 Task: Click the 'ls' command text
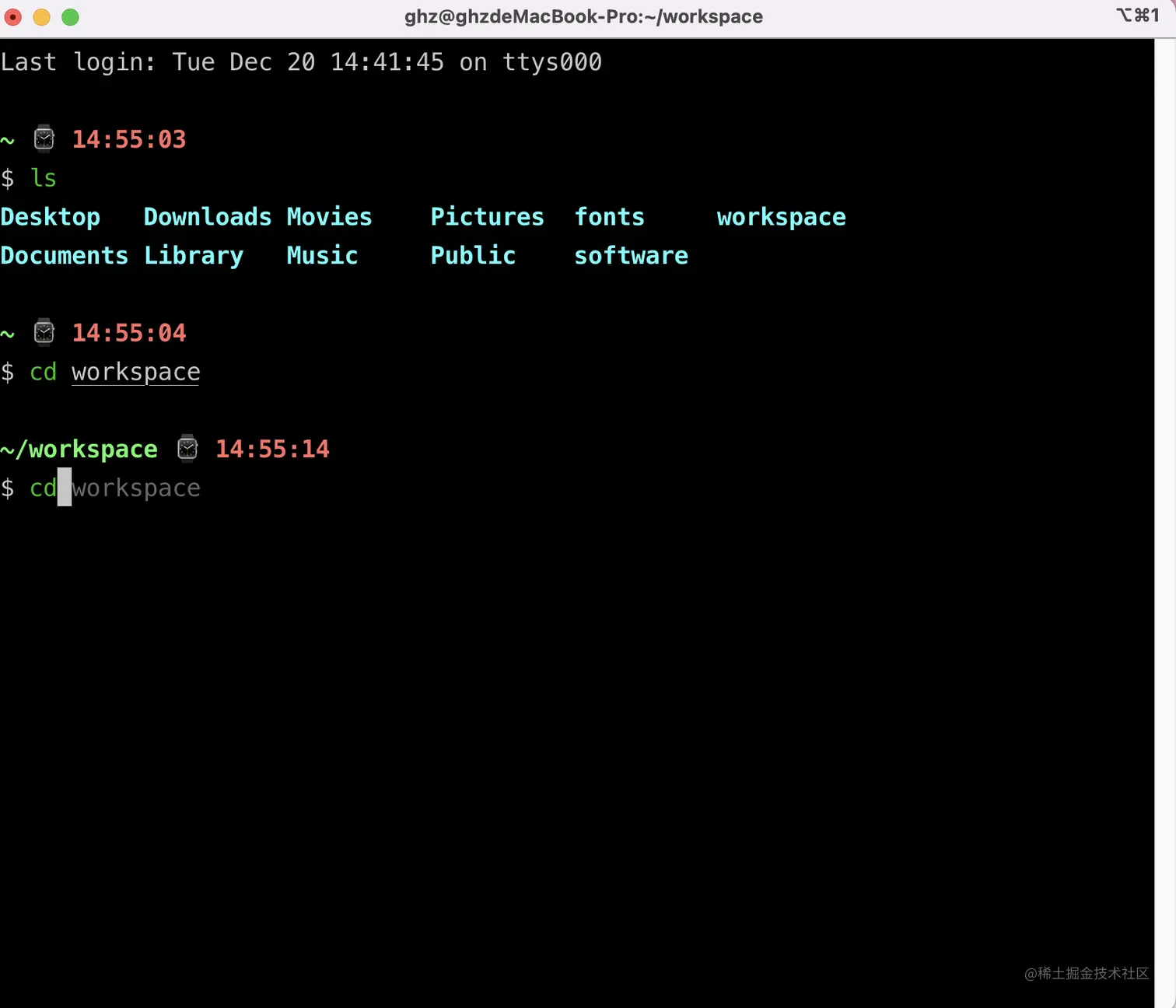(44, 178)
